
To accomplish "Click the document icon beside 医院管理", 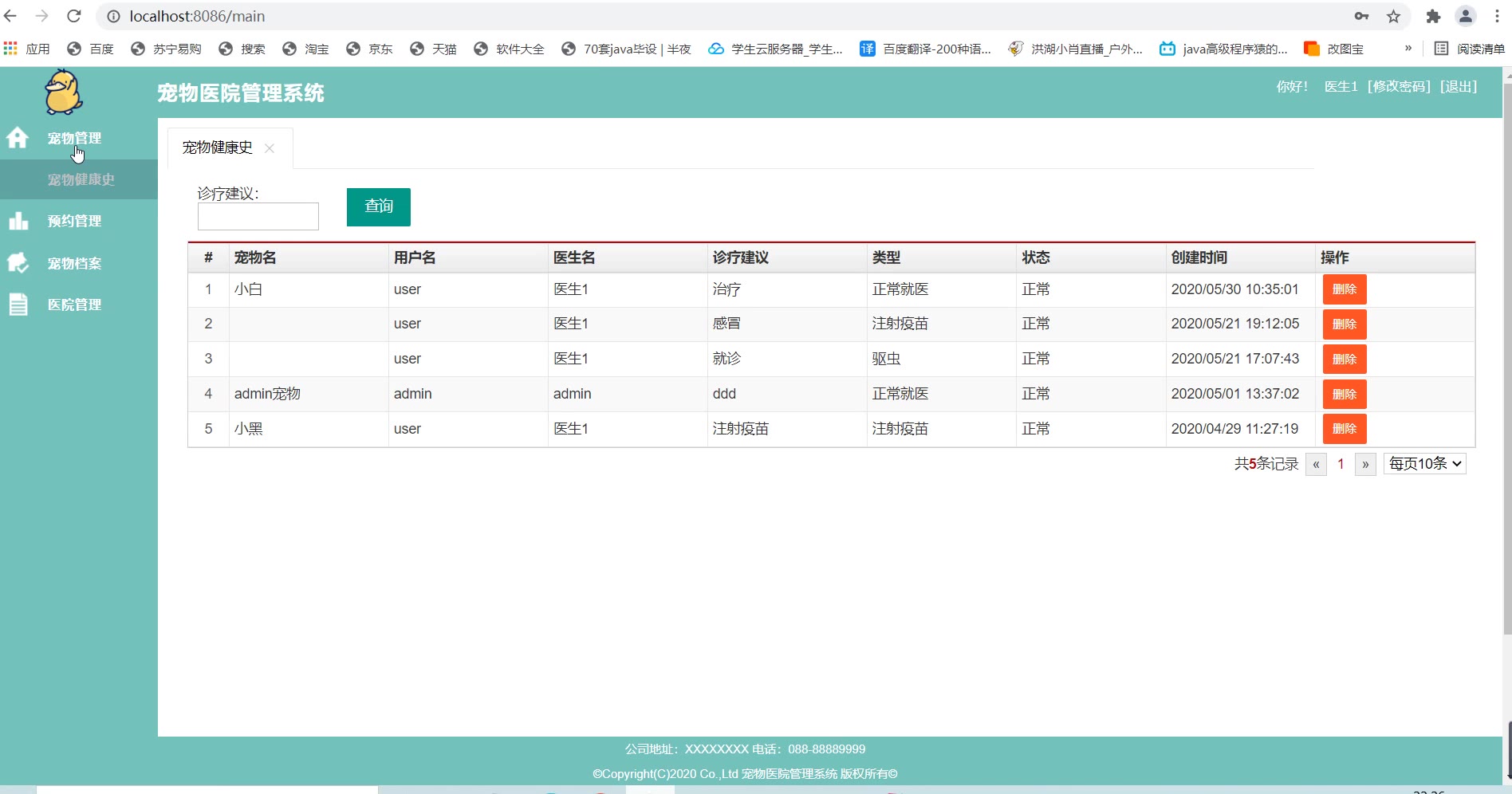I will 18,305.
